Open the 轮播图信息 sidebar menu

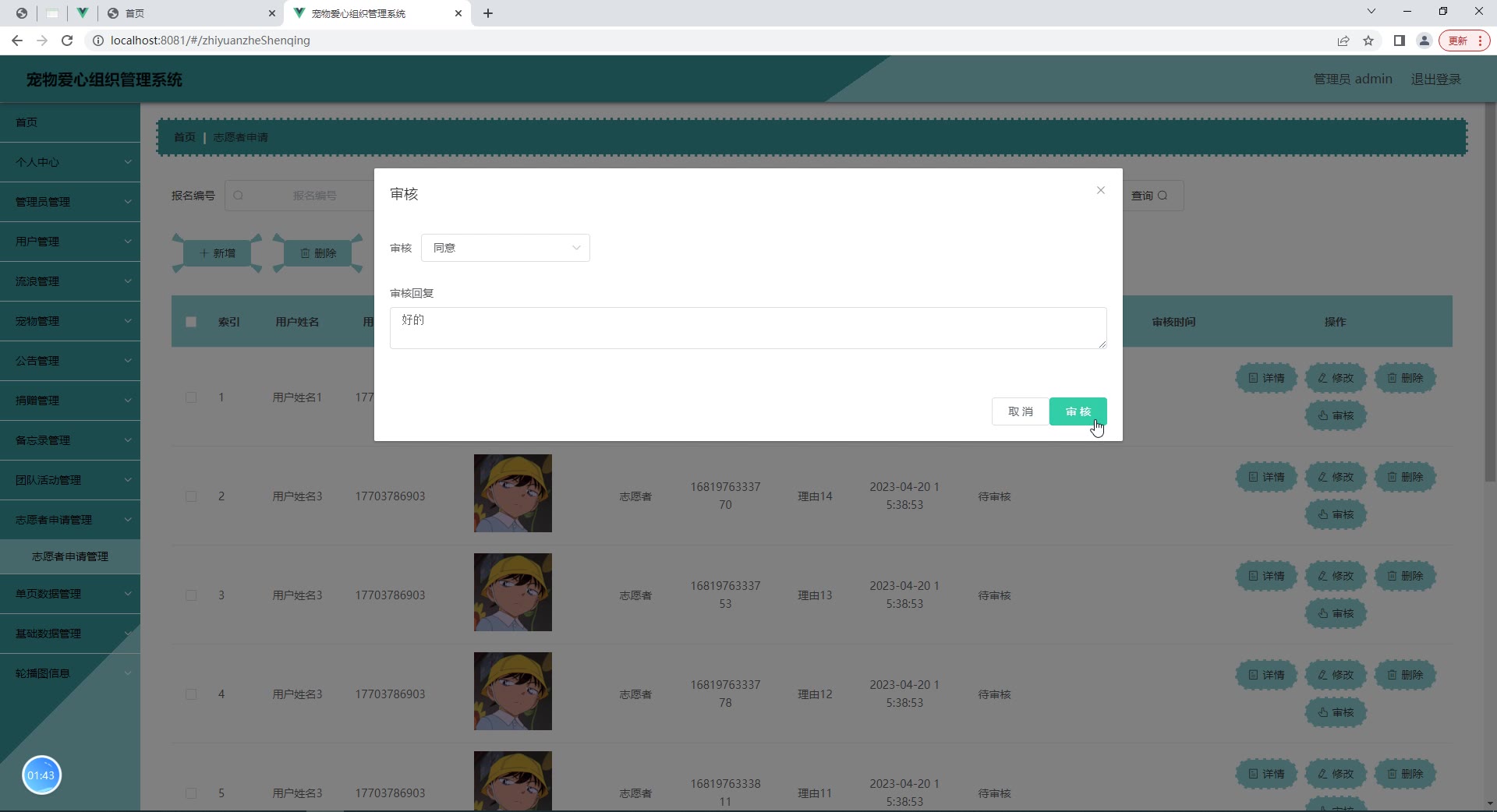70,673
